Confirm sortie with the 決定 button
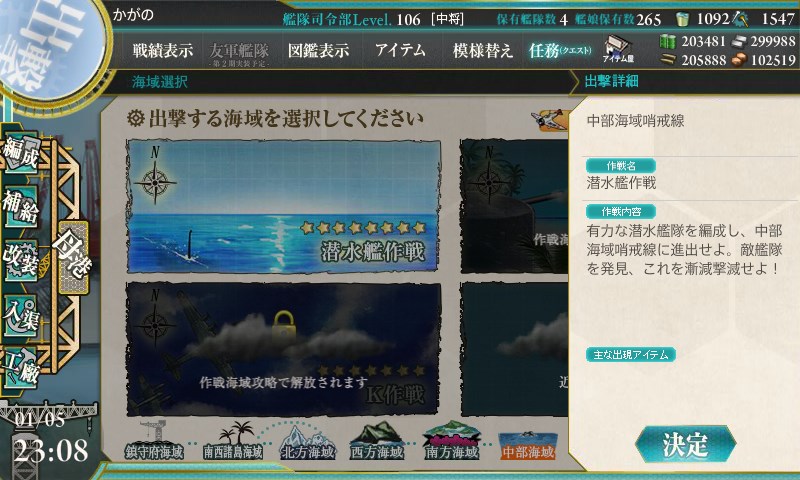This screenshot has width=800, height=480. click(685, 444)
